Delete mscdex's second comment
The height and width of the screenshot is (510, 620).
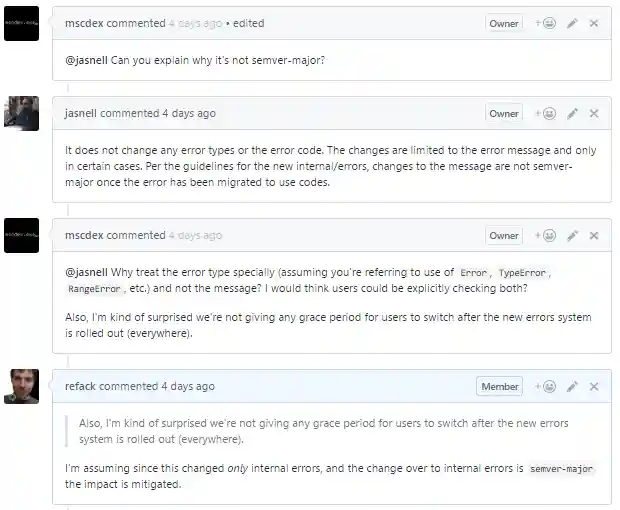coord(594,236)
